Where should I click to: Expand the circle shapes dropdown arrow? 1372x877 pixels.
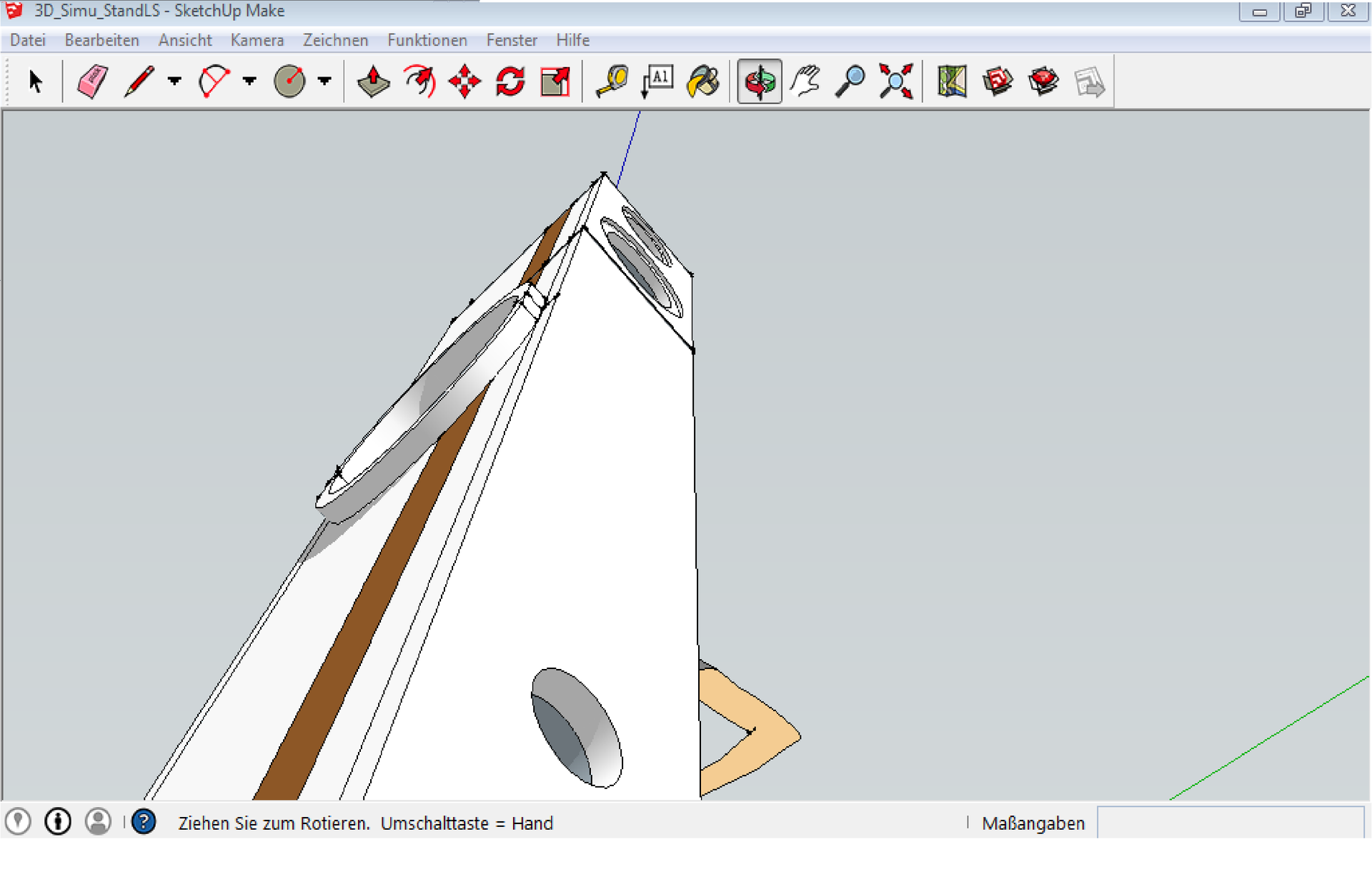click(324, 81)
